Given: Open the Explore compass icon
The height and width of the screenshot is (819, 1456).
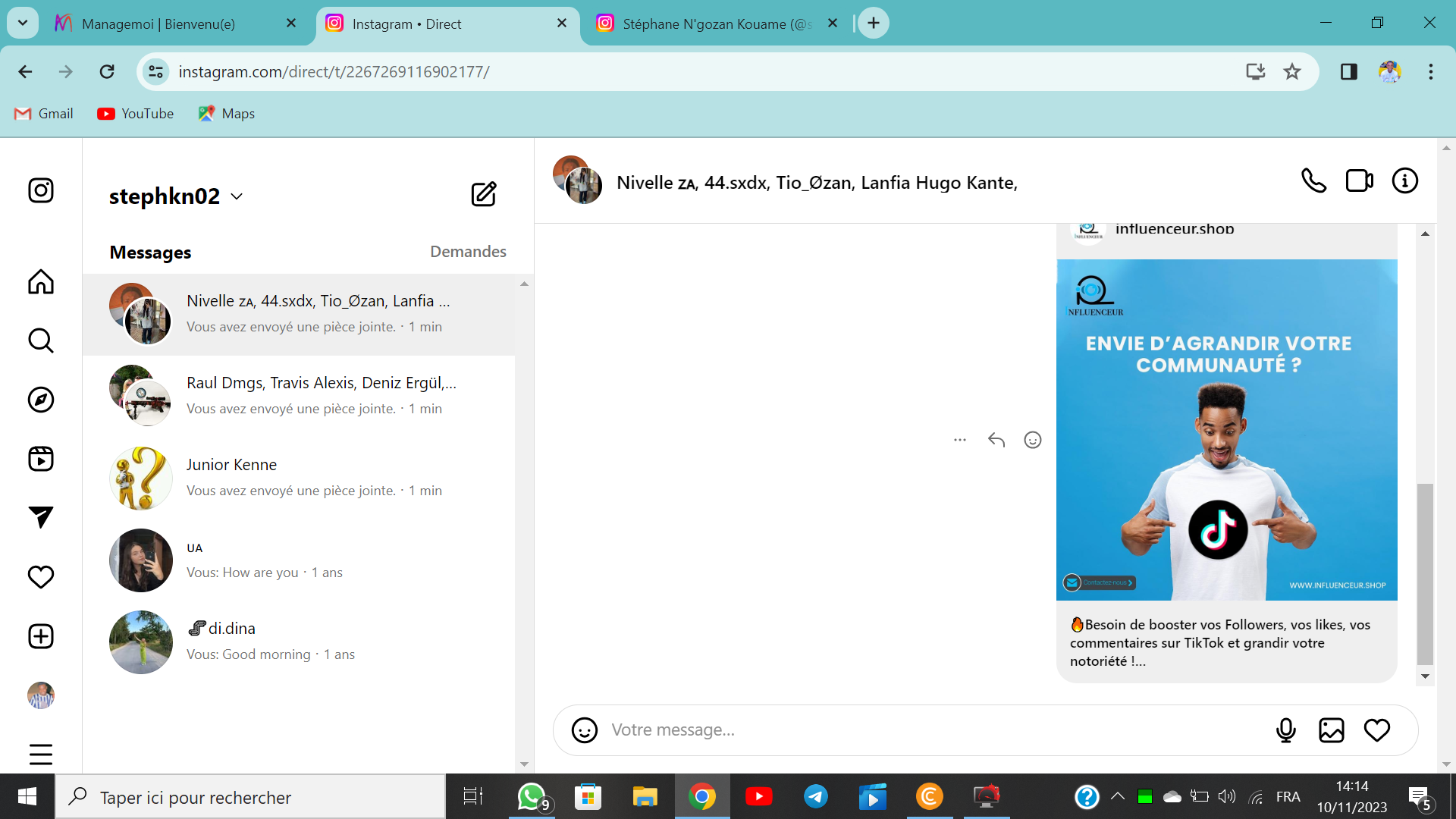Looking at the screenshot, I should (x=41, y=400).
